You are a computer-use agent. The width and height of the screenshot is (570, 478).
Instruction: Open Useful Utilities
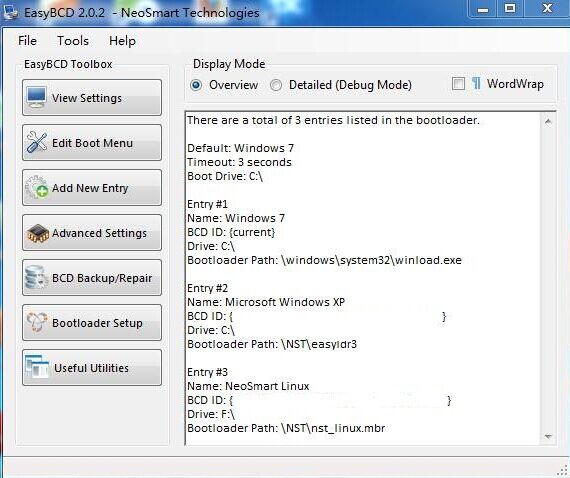[x=92, y=368]
